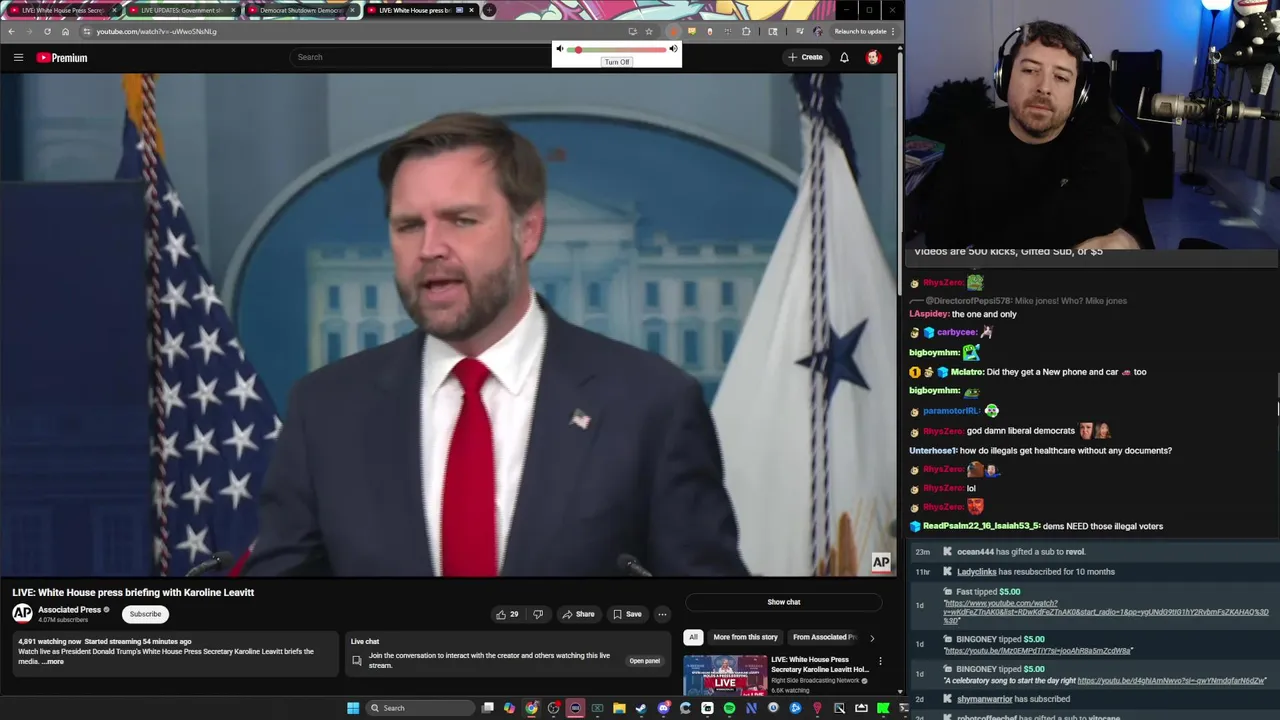Switch to the first LIVE: White House Press tab
1280x720 pixels.
click(63, 10)
